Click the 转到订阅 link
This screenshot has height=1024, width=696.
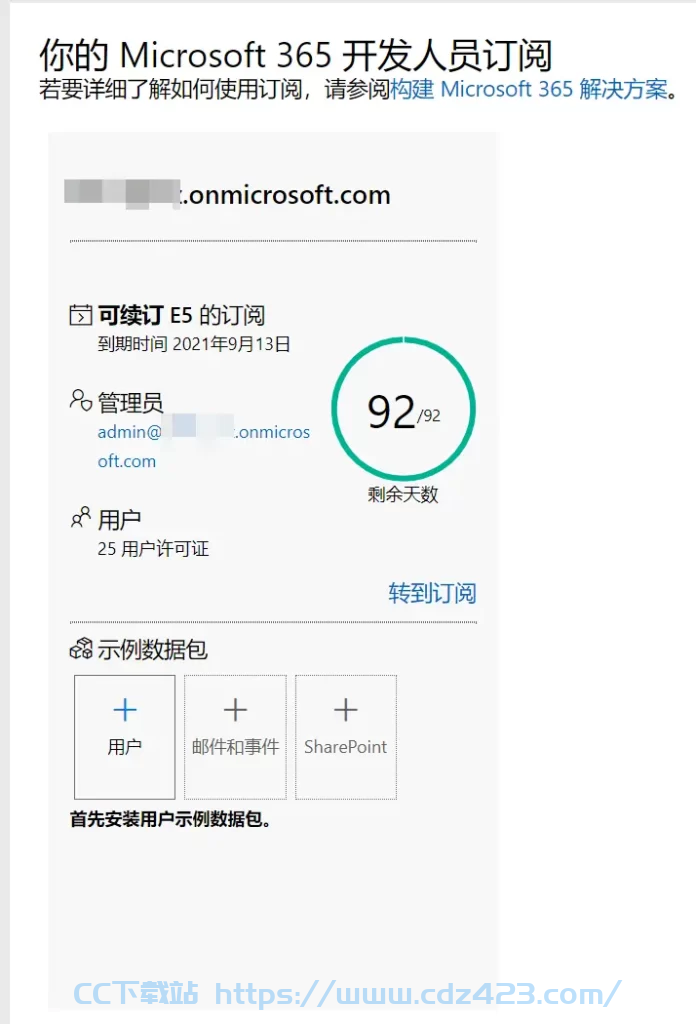[x=432, y=593]
